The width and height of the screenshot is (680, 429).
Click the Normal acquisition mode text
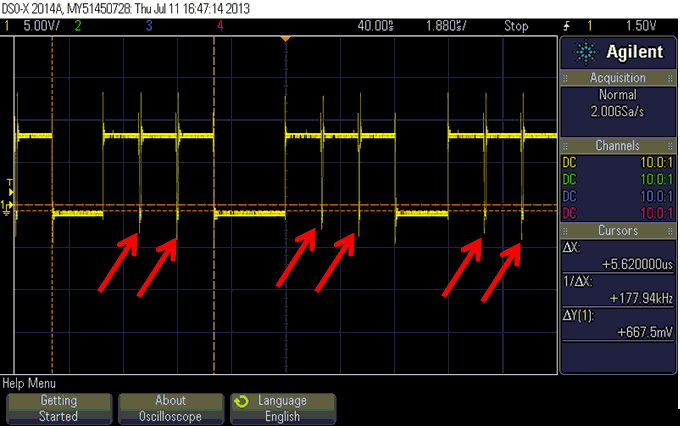coord(618,95)
